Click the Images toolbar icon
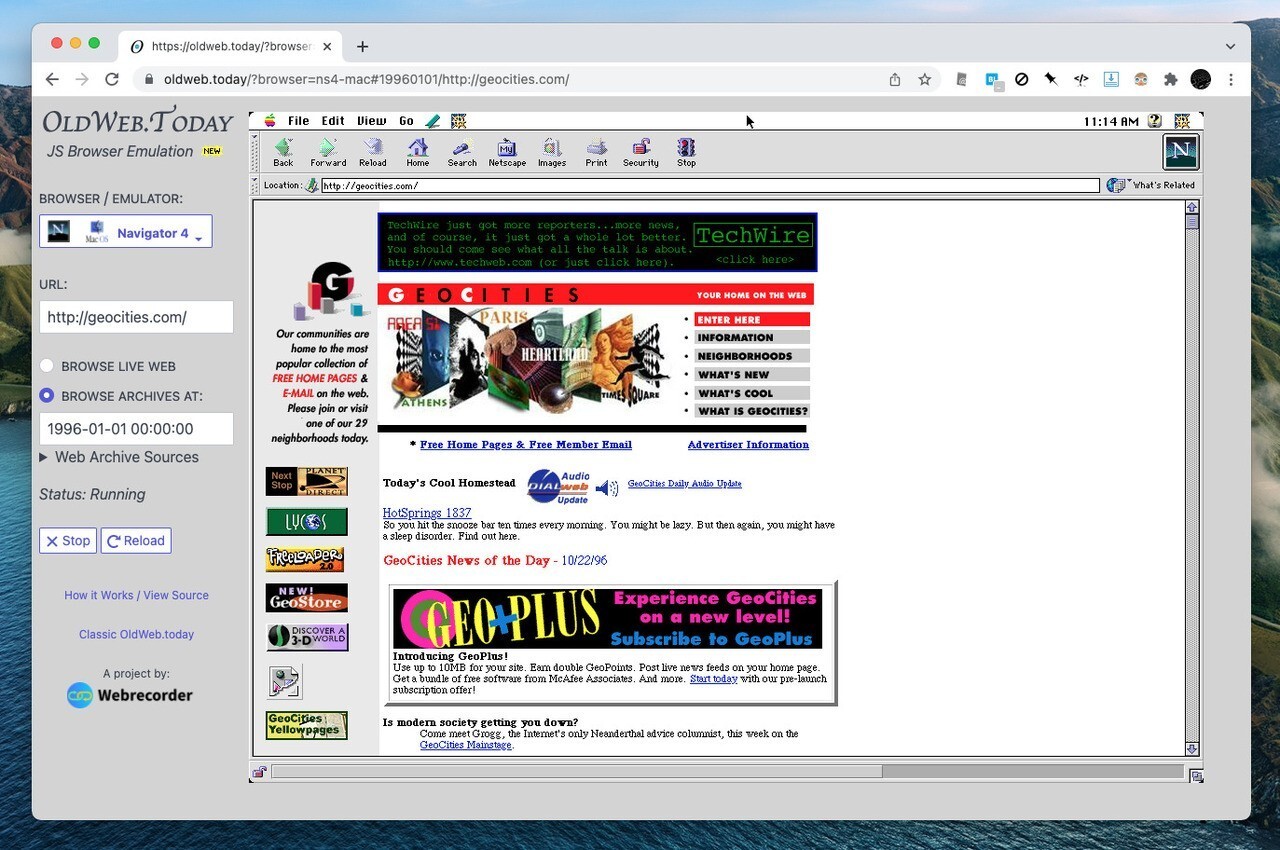 [x=552, y=151]
